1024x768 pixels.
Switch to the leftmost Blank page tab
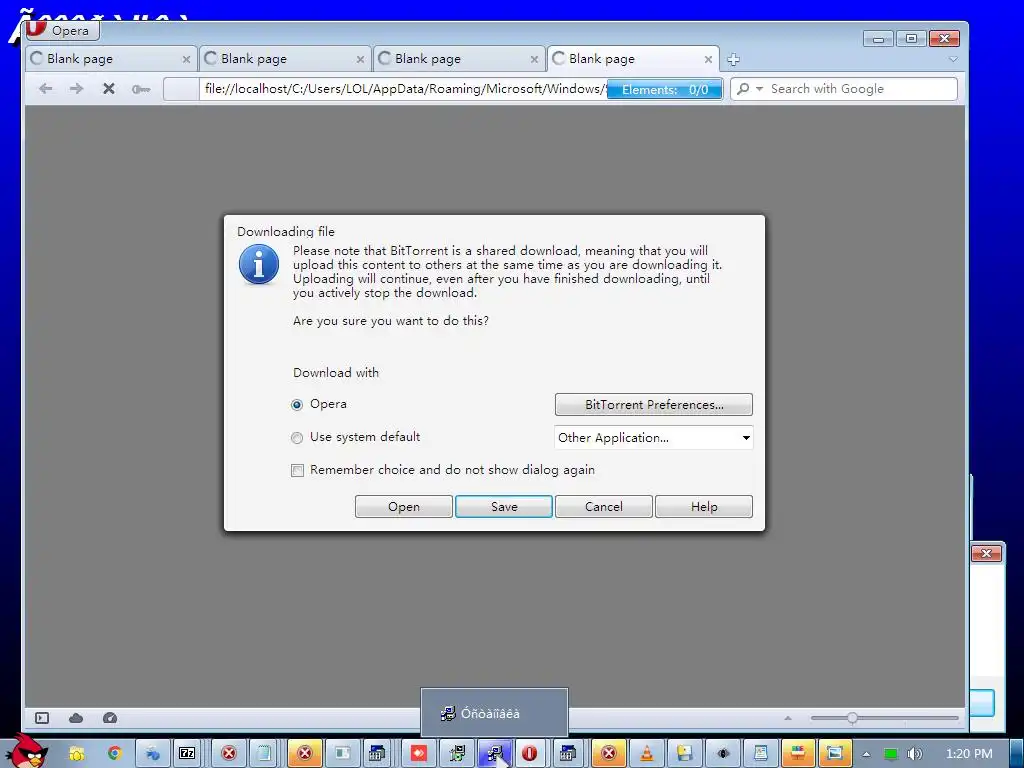pyautogui.click(x=110, y=59)
